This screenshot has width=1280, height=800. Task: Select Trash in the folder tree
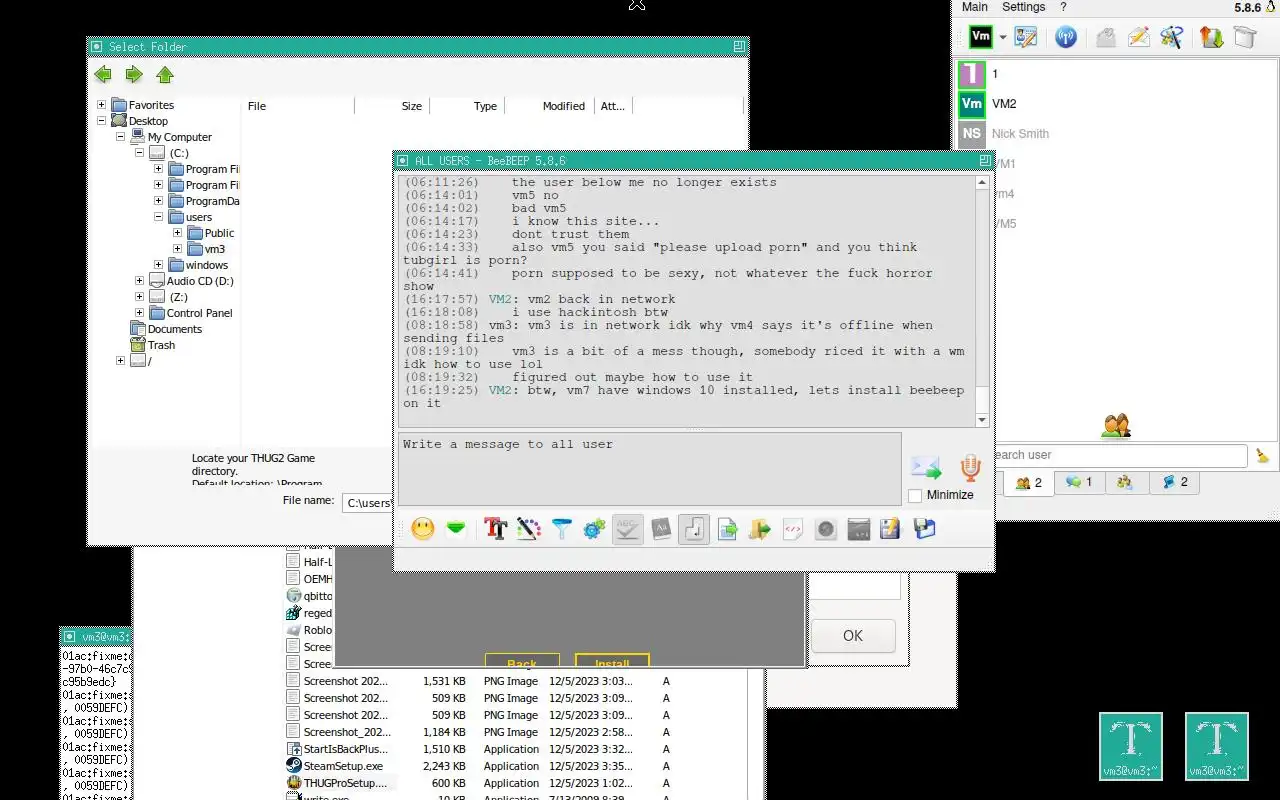tap(161, 345)
